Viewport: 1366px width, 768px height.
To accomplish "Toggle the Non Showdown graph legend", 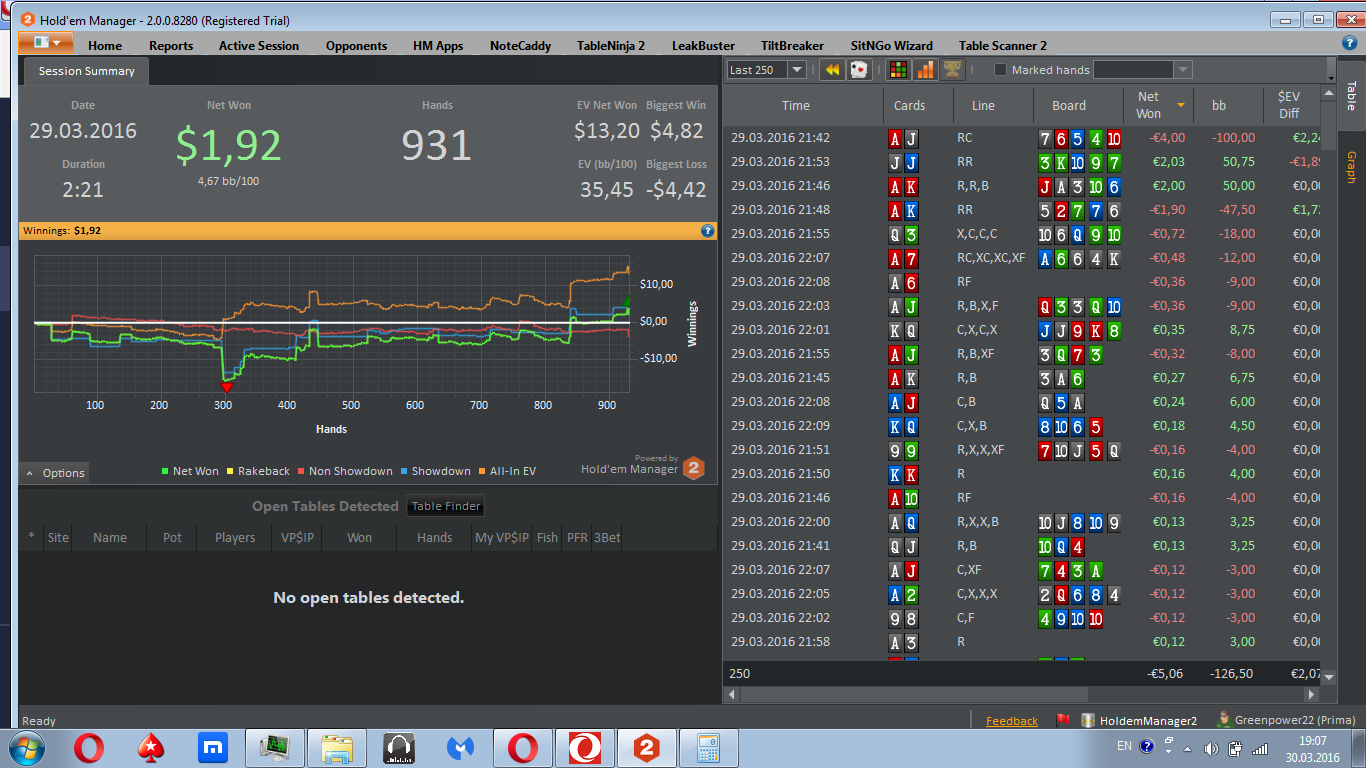I will (x=344, y=471).
